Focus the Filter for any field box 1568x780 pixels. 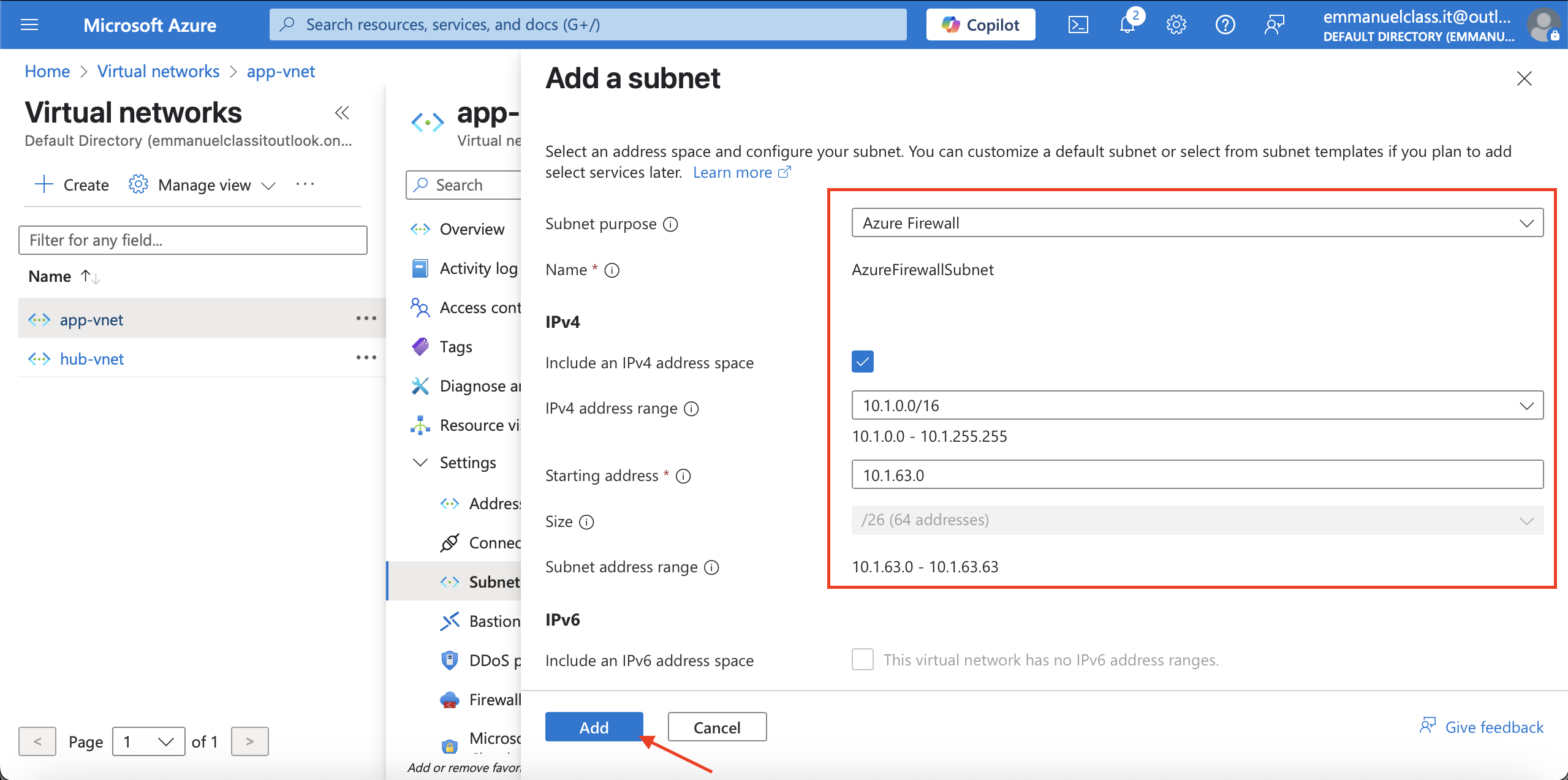(193, 240)
